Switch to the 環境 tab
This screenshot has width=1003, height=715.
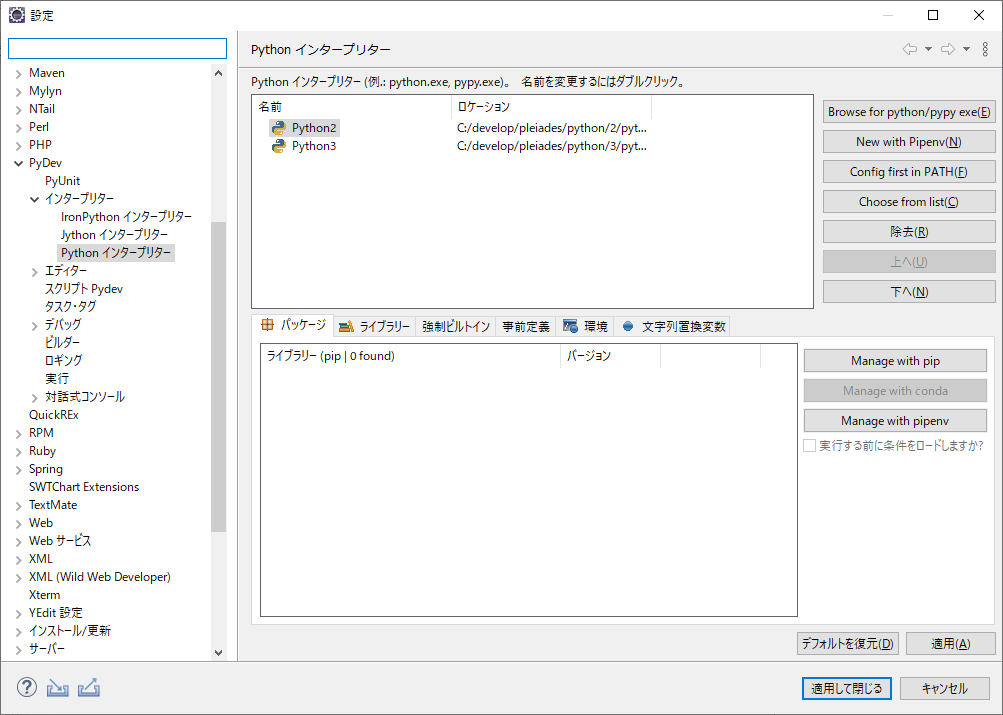(x=585, y=326)
